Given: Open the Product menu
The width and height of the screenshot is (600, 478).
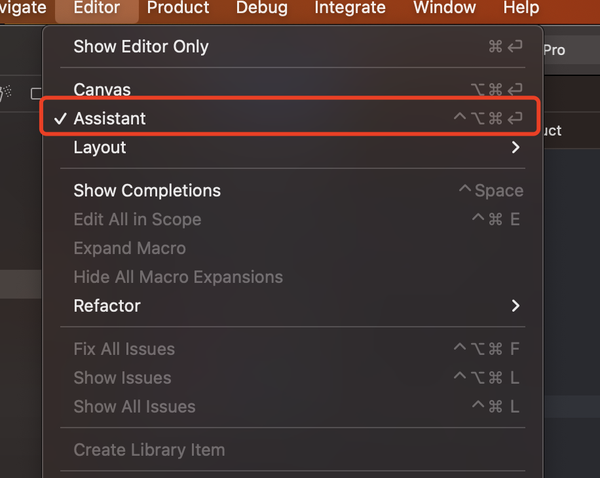Looking at the screenshot, I should (x=178, y=8).
